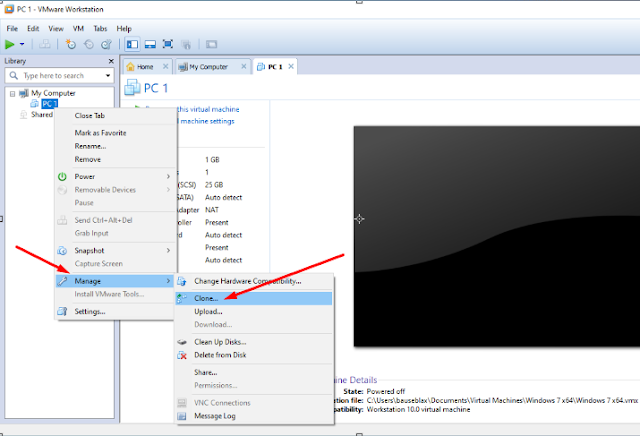640x436 pixels.
Task: Open the Help menu
Action: tap(124, 29)
